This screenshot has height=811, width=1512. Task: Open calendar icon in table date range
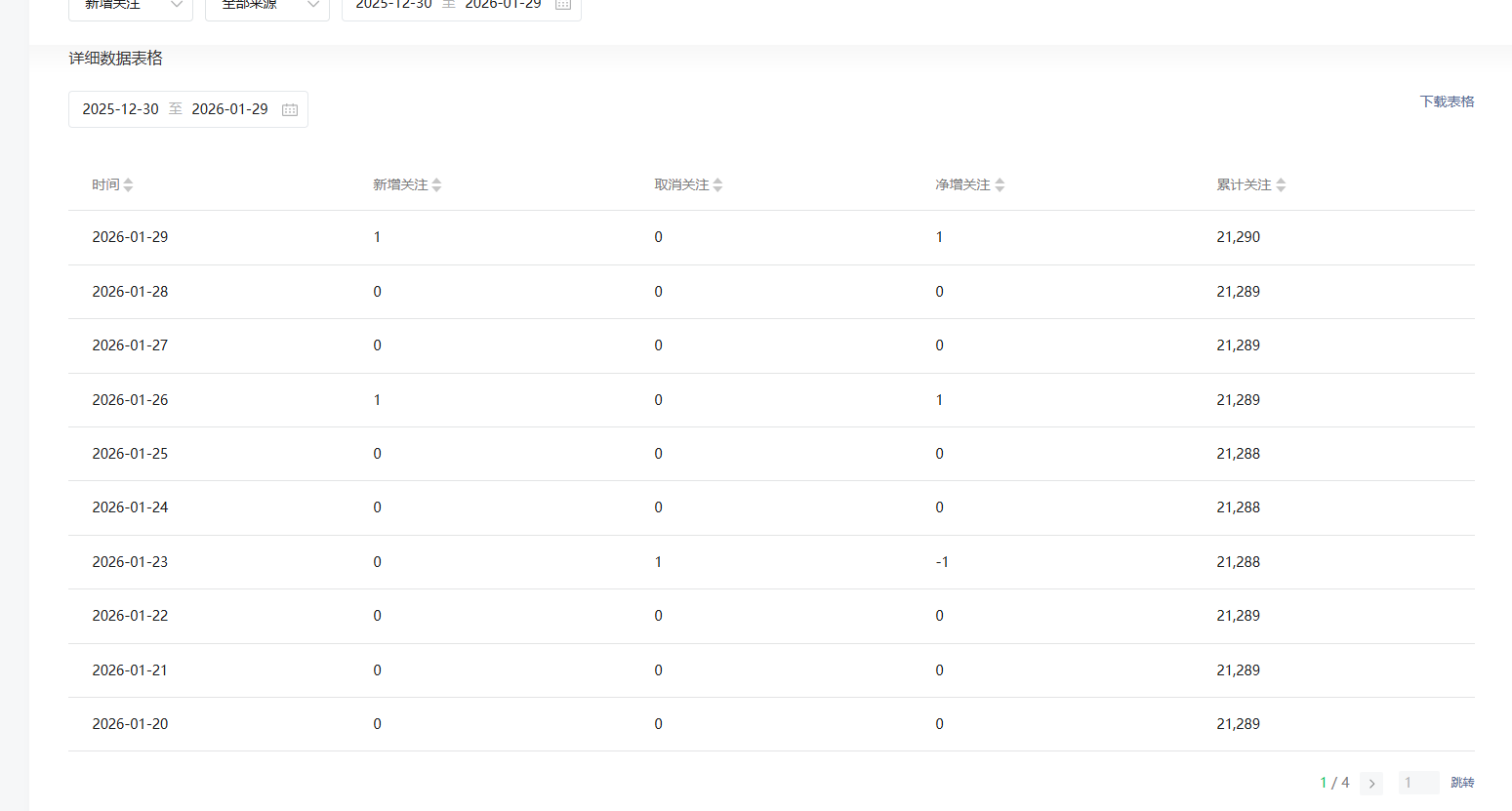pyautogui.click(x=290, y=109)
